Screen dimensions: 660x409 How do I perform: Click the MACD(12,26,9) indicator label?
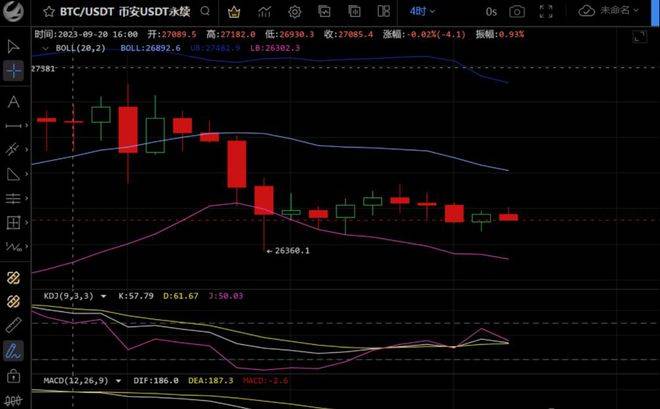76,381
